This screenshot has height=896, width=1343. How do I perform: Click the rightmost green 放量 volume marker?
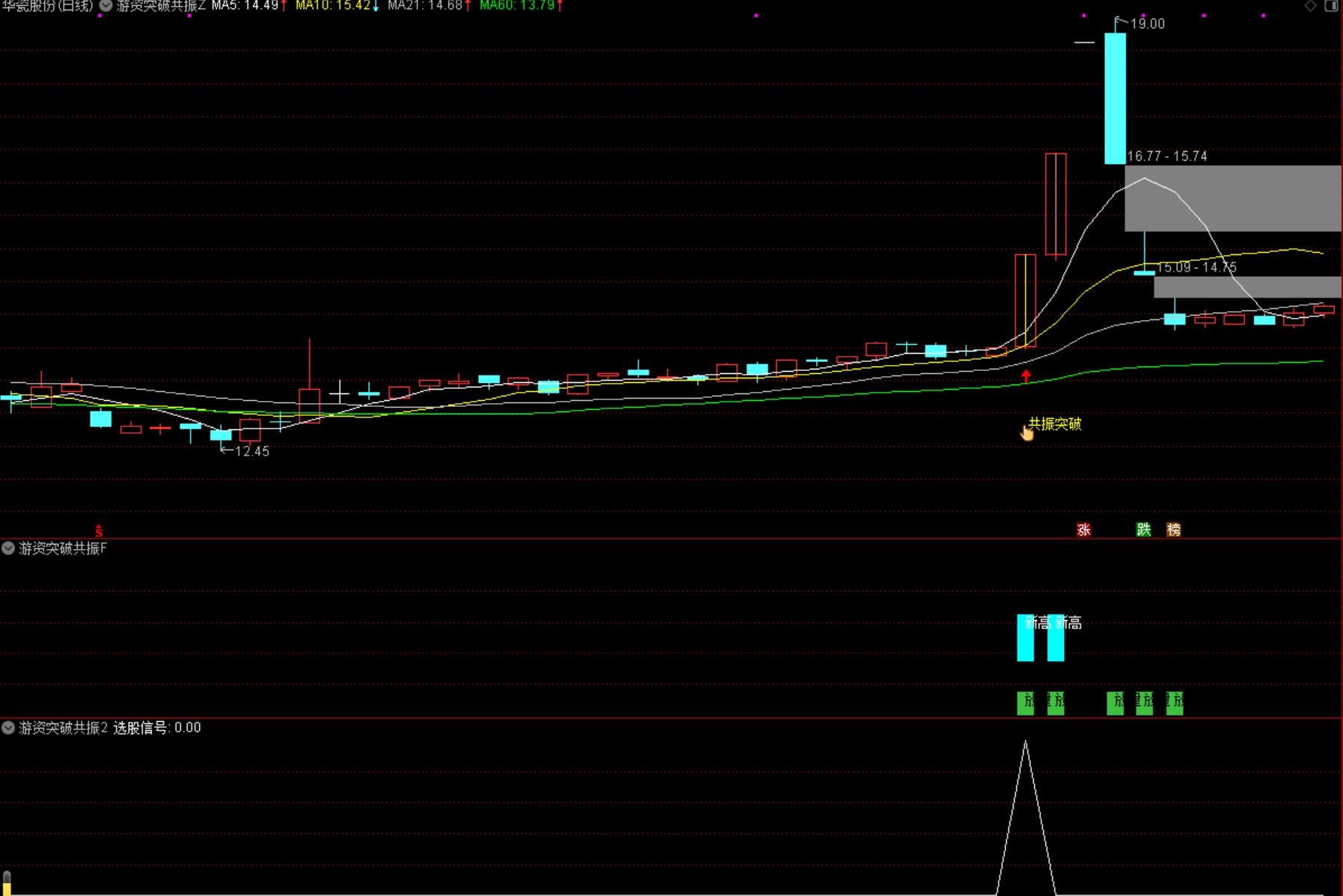pos(1175,702)
